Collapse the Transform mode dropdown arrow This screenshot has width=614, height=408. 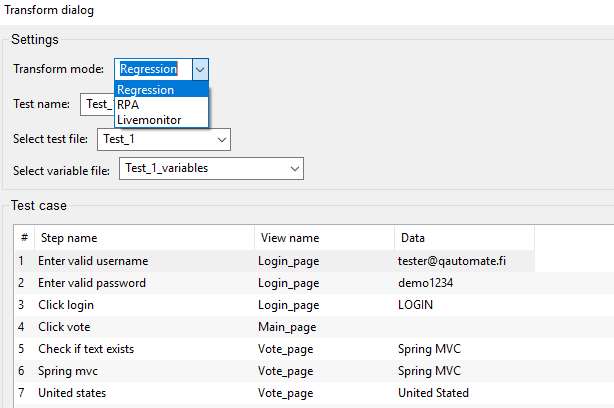200,69
